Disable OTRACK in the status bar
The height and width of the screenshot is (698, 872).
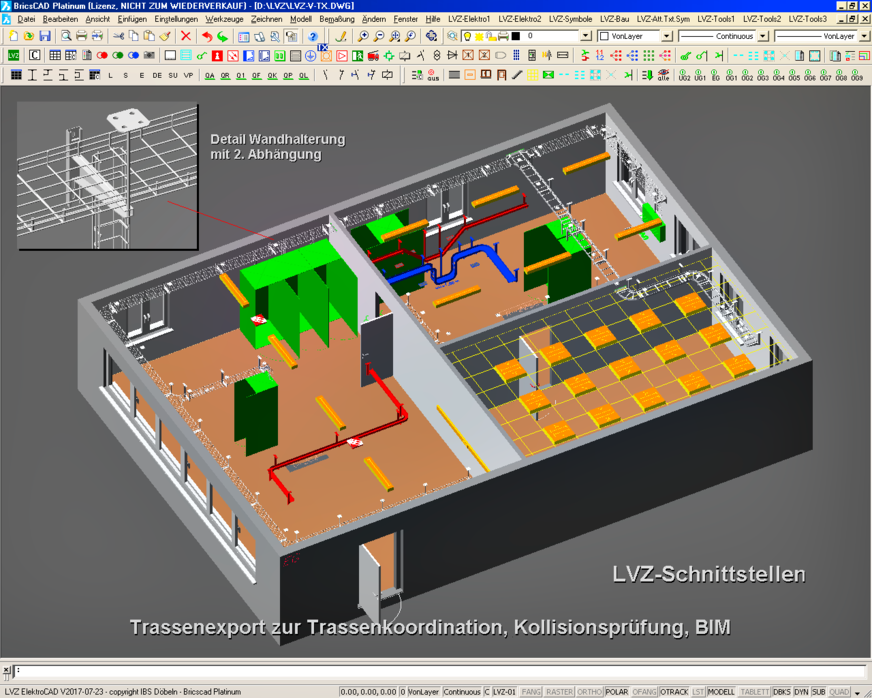tap(674, 691)
